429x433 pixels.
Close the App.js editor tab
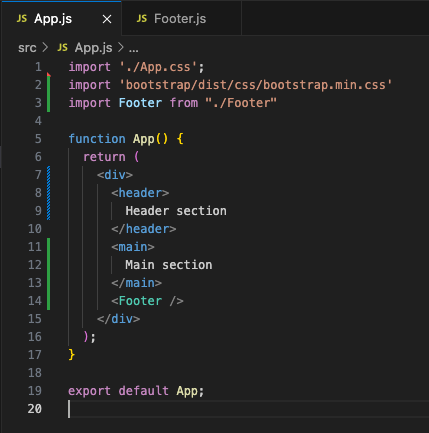(x=107, y=19)
